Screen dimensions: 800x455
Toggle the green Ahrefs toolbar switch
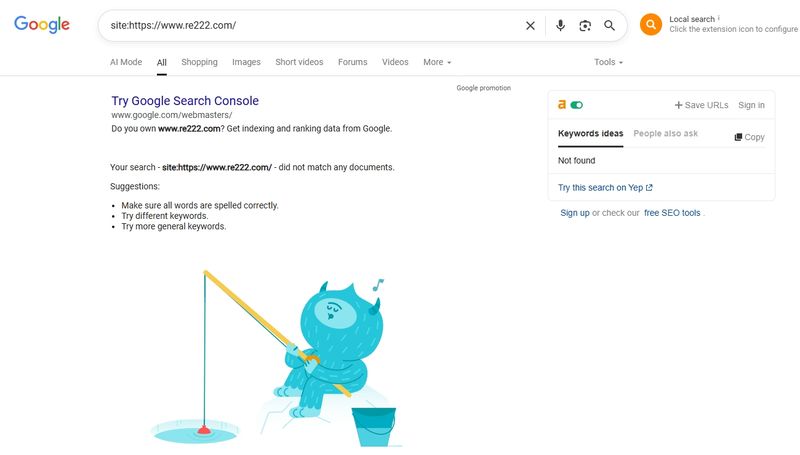point(577,105)
